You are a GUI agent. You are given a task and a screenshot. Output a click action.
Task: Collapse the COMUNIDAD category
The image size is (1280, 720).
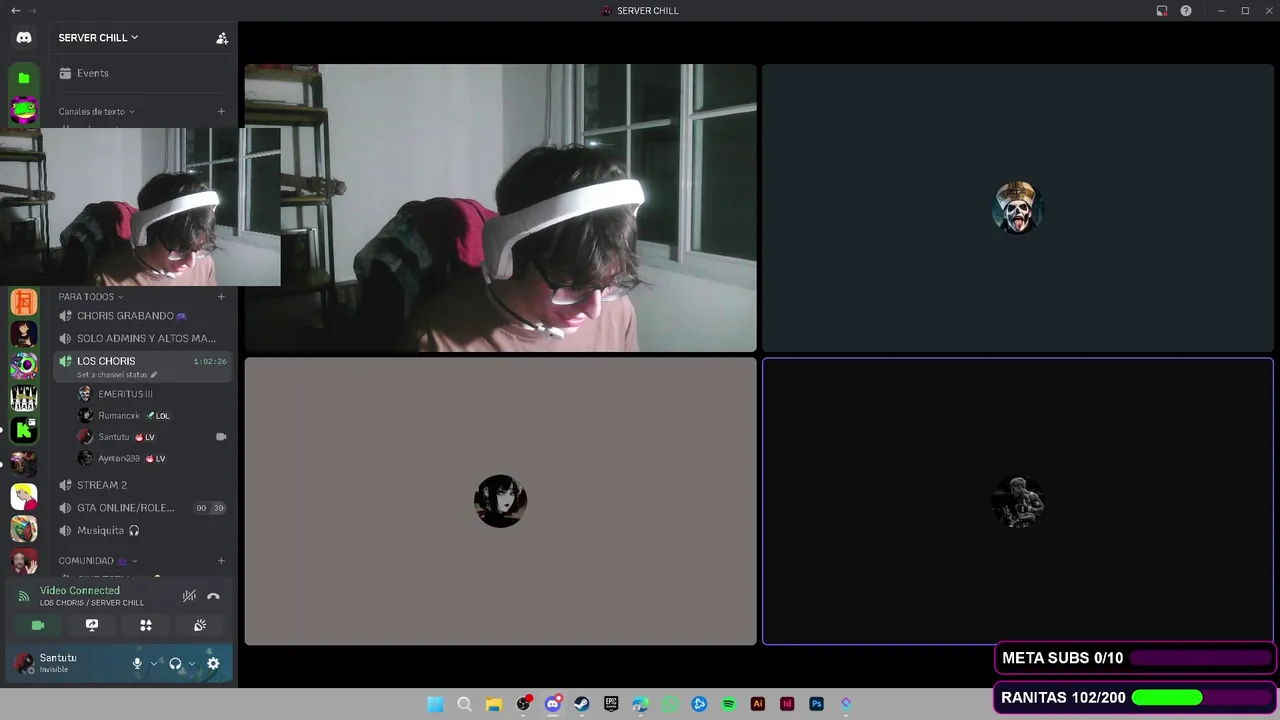97,561
